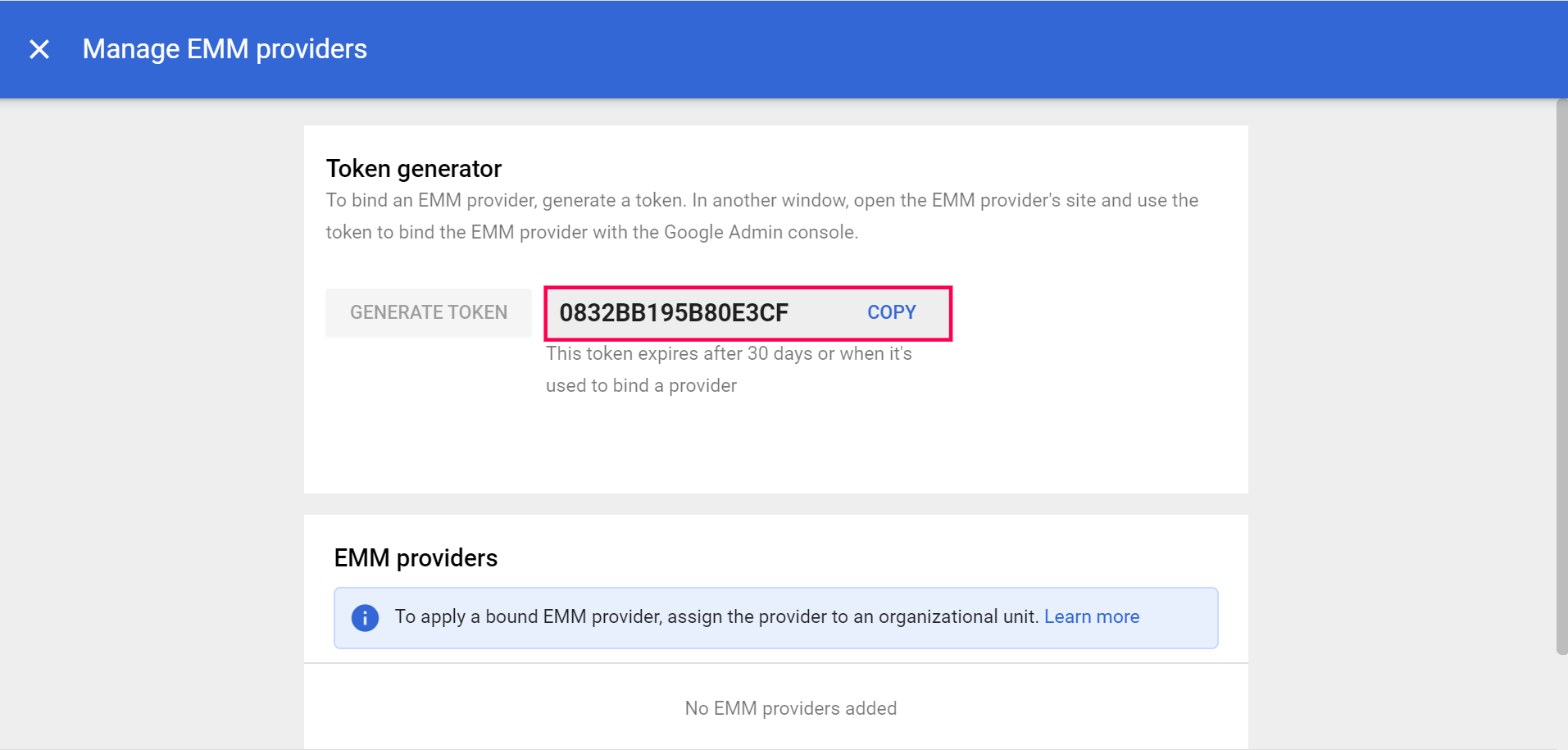The image size is (1568, 750).
Task: Select the token value 0832BB195B80E3CF
Action: 673,313
